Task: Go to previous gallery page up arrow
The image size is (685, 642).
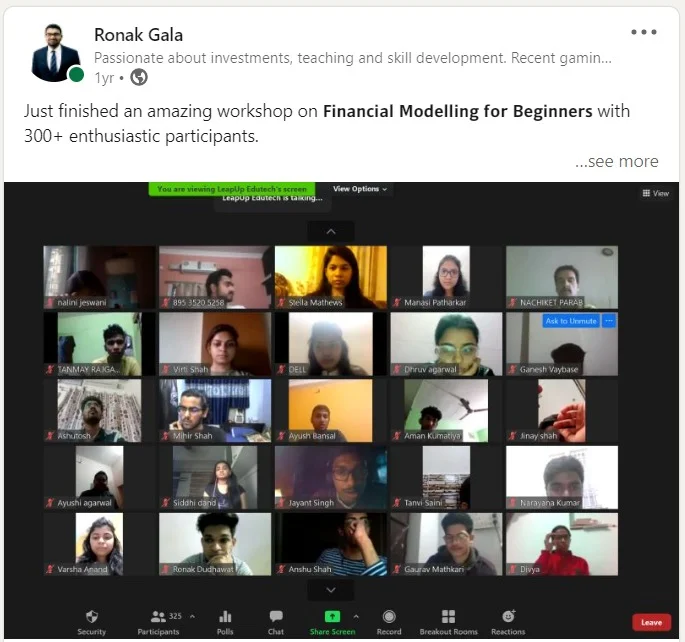Action: (x=331, y=231)
